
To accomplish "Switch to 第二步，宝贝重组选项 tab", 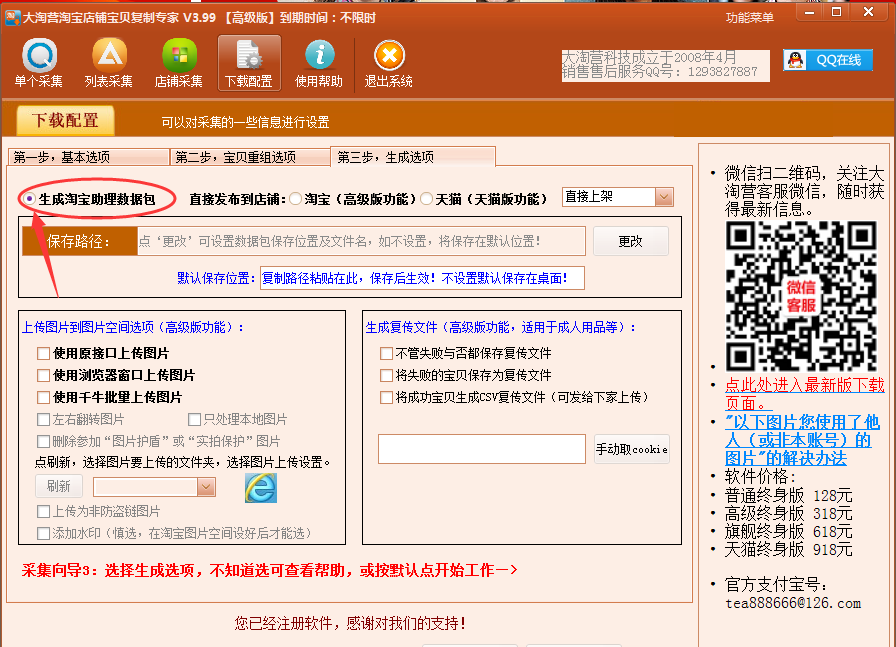I will coord(250,157).
